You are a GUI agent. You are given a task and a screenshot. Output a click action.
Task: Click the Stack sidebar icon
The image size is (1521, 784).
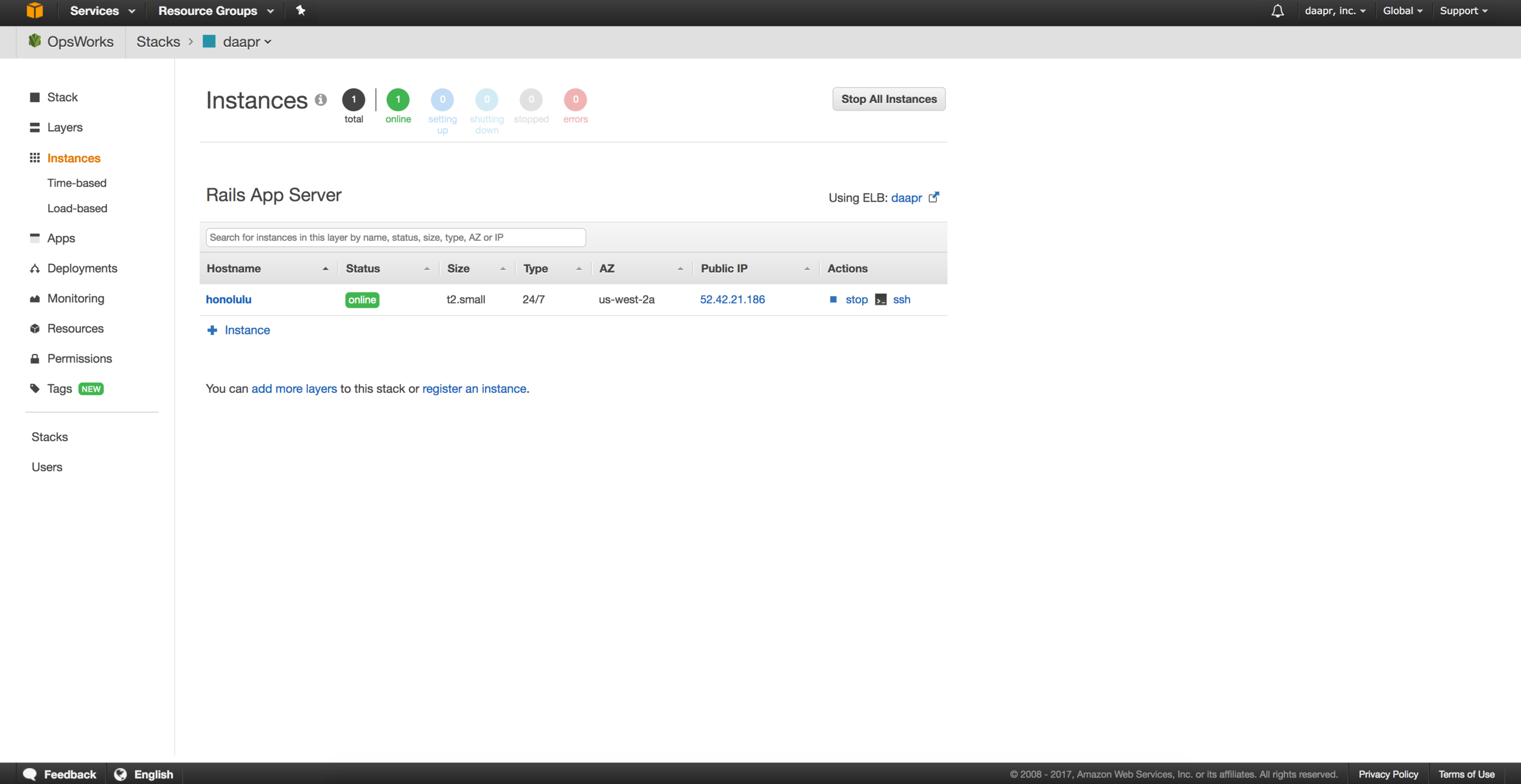tap(35, 97)
